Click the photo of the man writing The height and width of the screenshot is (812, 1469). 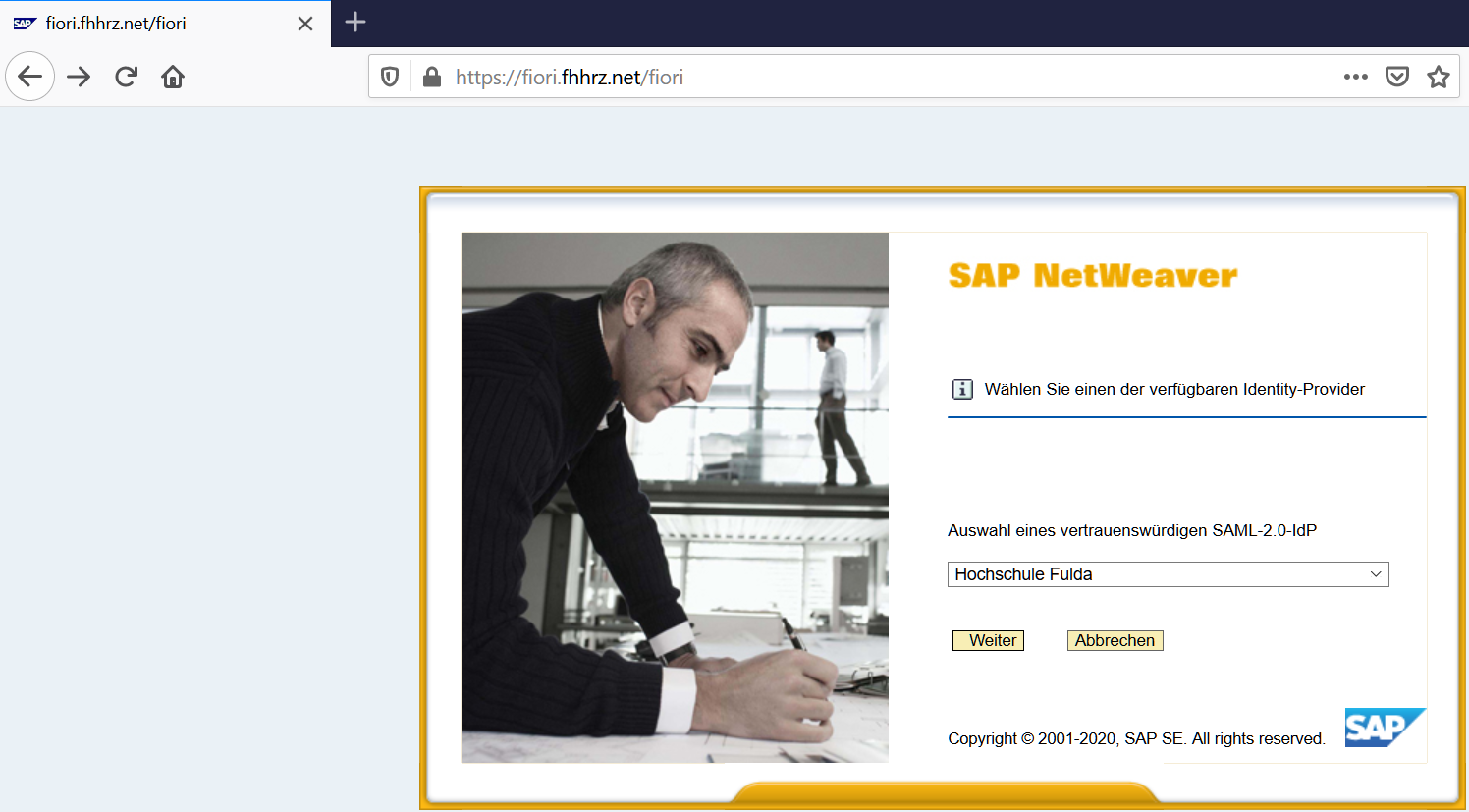pos(675,497)
